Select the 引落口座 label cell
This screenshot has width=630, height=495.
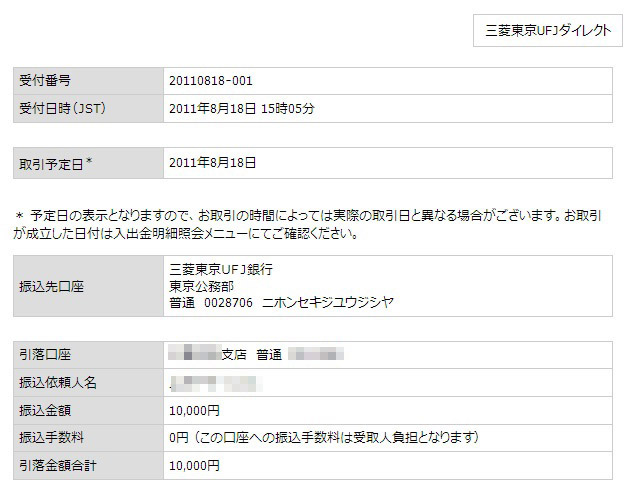click(x=88, y=355)
